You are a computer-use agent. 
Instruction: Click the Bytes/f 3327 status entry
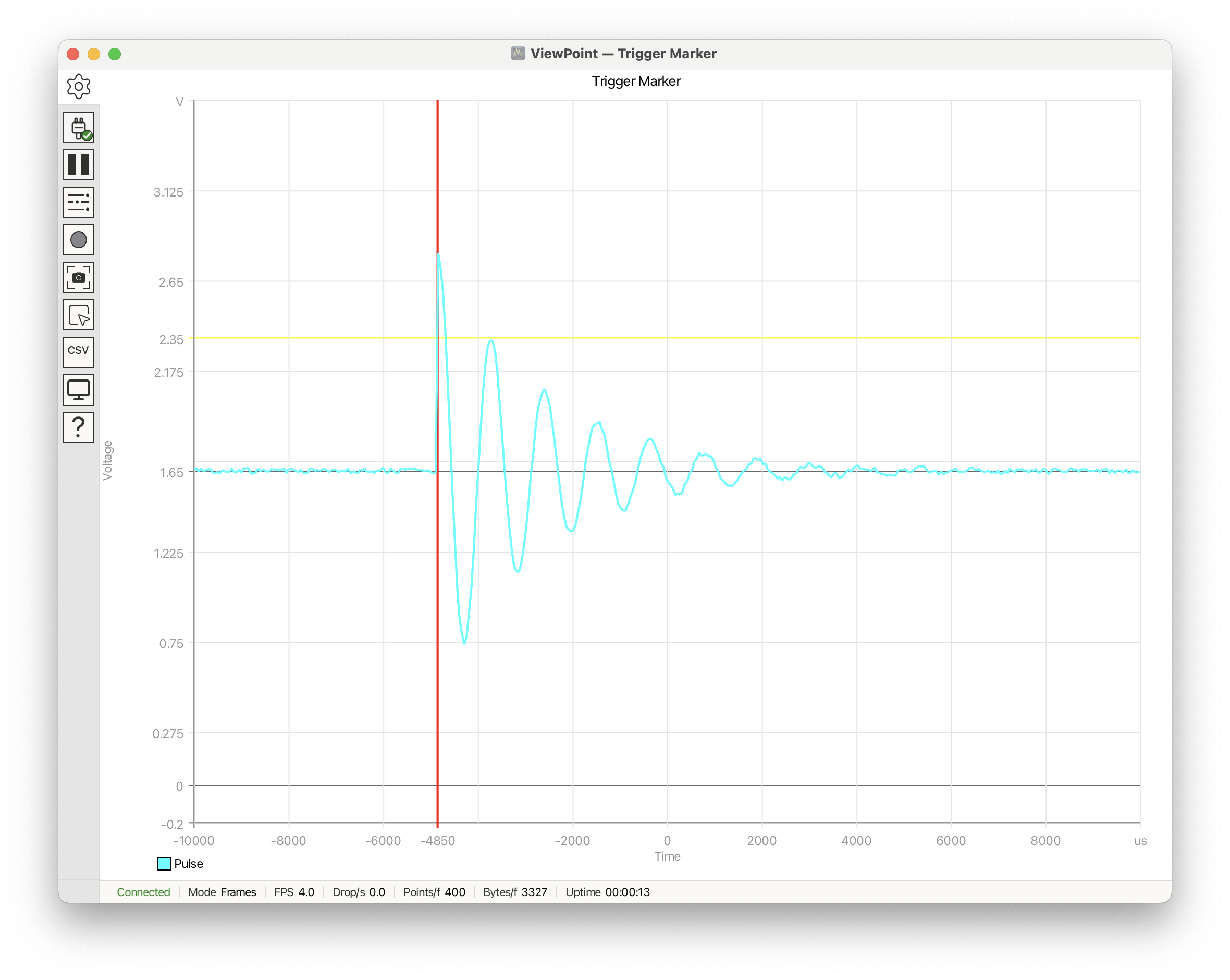pyautogui.click(x=515, y=892)
